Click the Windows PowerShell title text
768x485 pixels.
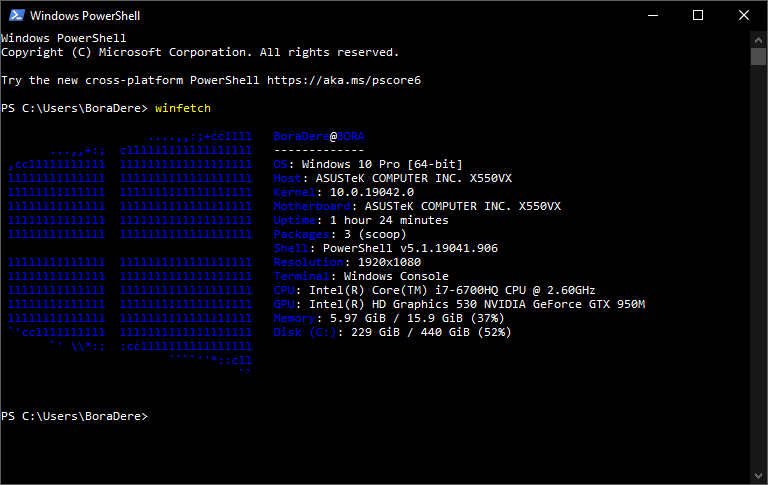pos(85,16)
